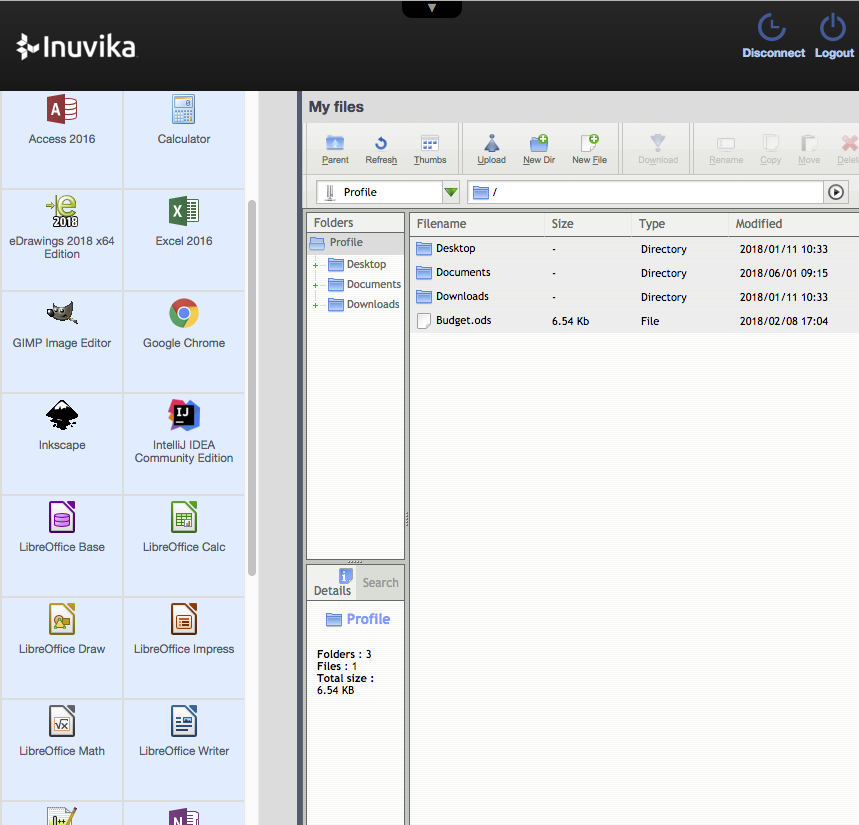The width and height of the screenshot is (859, 825).
Task: Log out of Inuvika
Action: click(834, 36)
